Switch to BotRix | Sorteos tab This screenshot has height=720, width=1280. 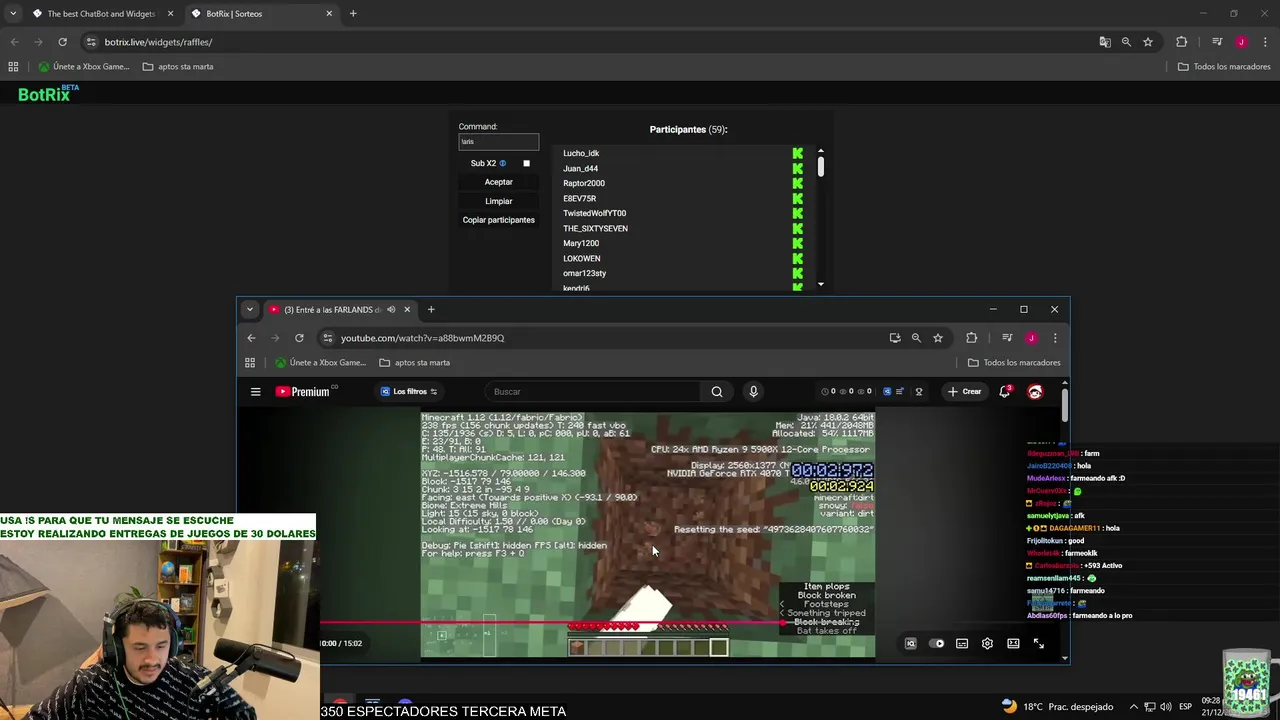tap(264, 13)
